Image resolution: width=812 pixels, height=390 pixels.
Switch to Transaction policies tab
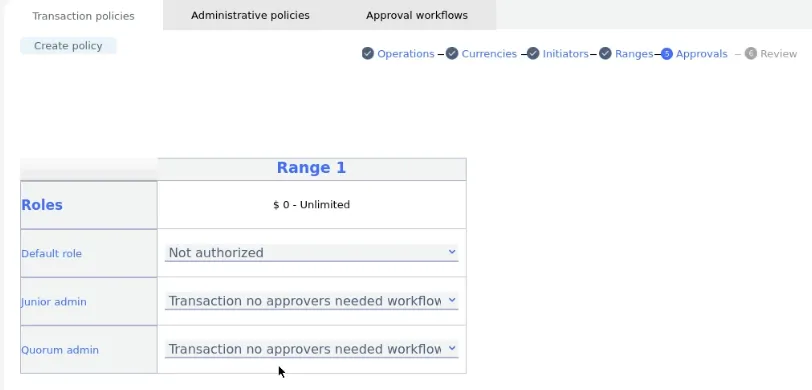pyautogui.click(x=83, y=16)
